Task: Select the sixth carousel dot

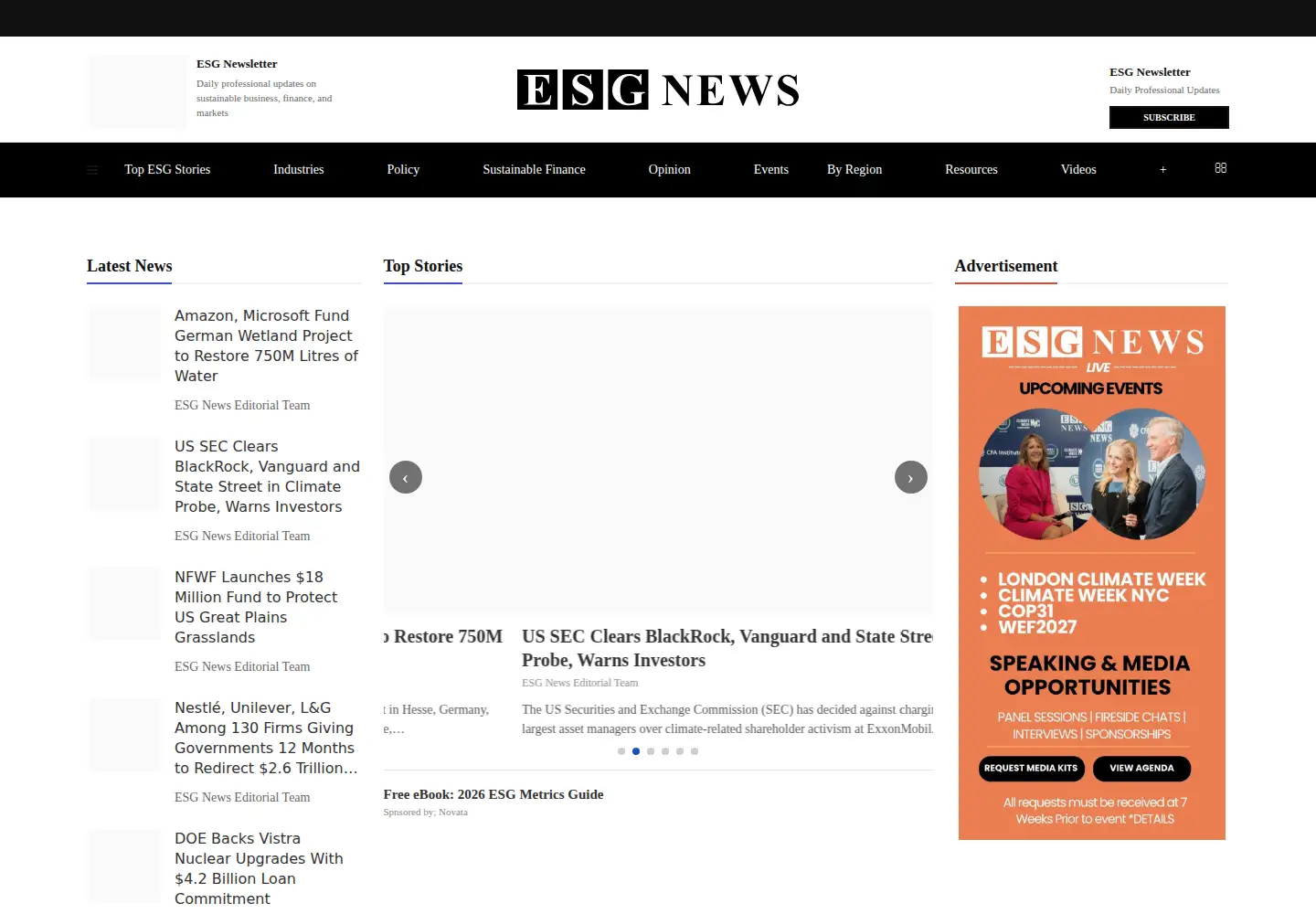Action: [695, 751]
